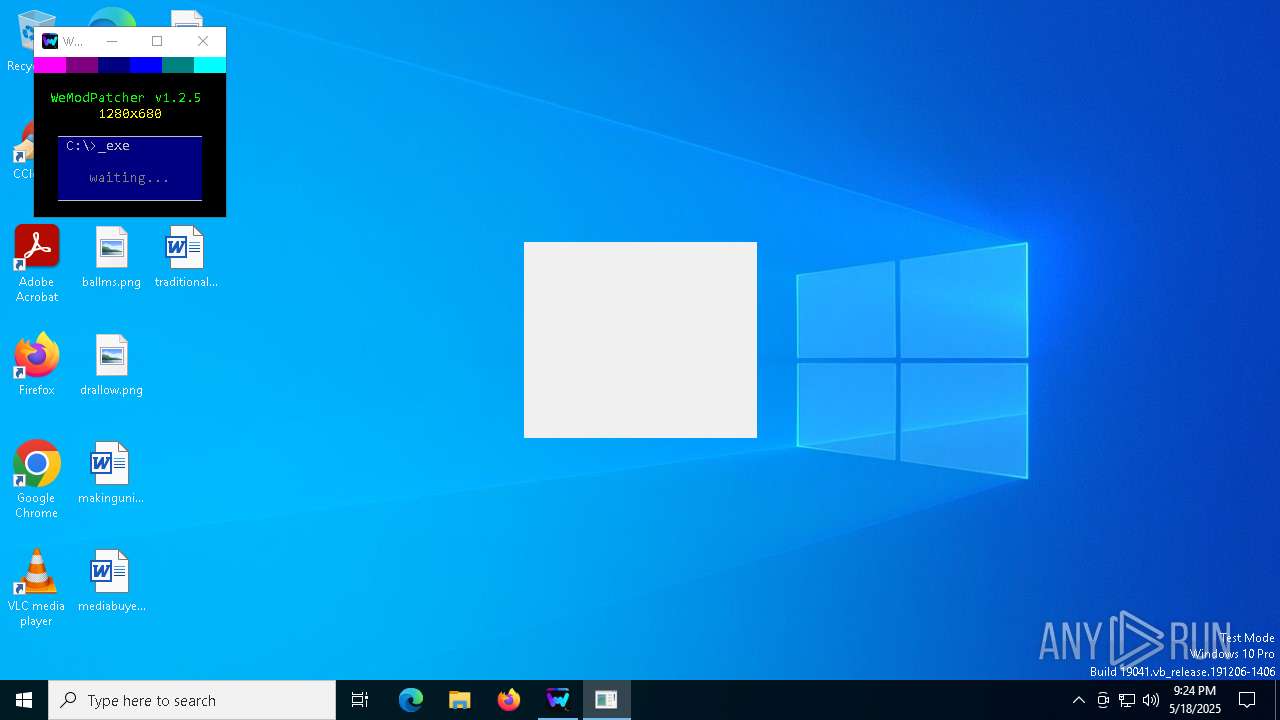The width and height of the screenshot is (1280, 720).
Task: Open the network status tray icon
Action: [x=1127, y=700]
